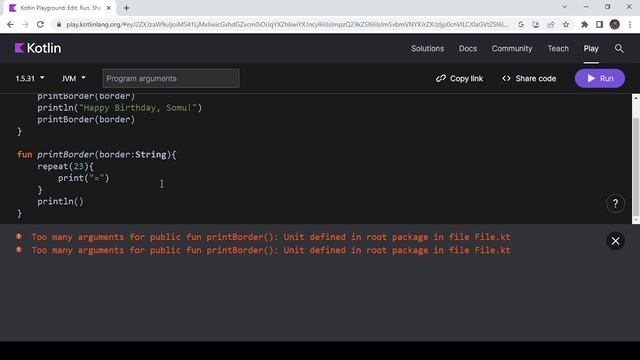This screenshot has height=360, width=640.
Task: Open a new browser tab
Action: click(126, 8)
